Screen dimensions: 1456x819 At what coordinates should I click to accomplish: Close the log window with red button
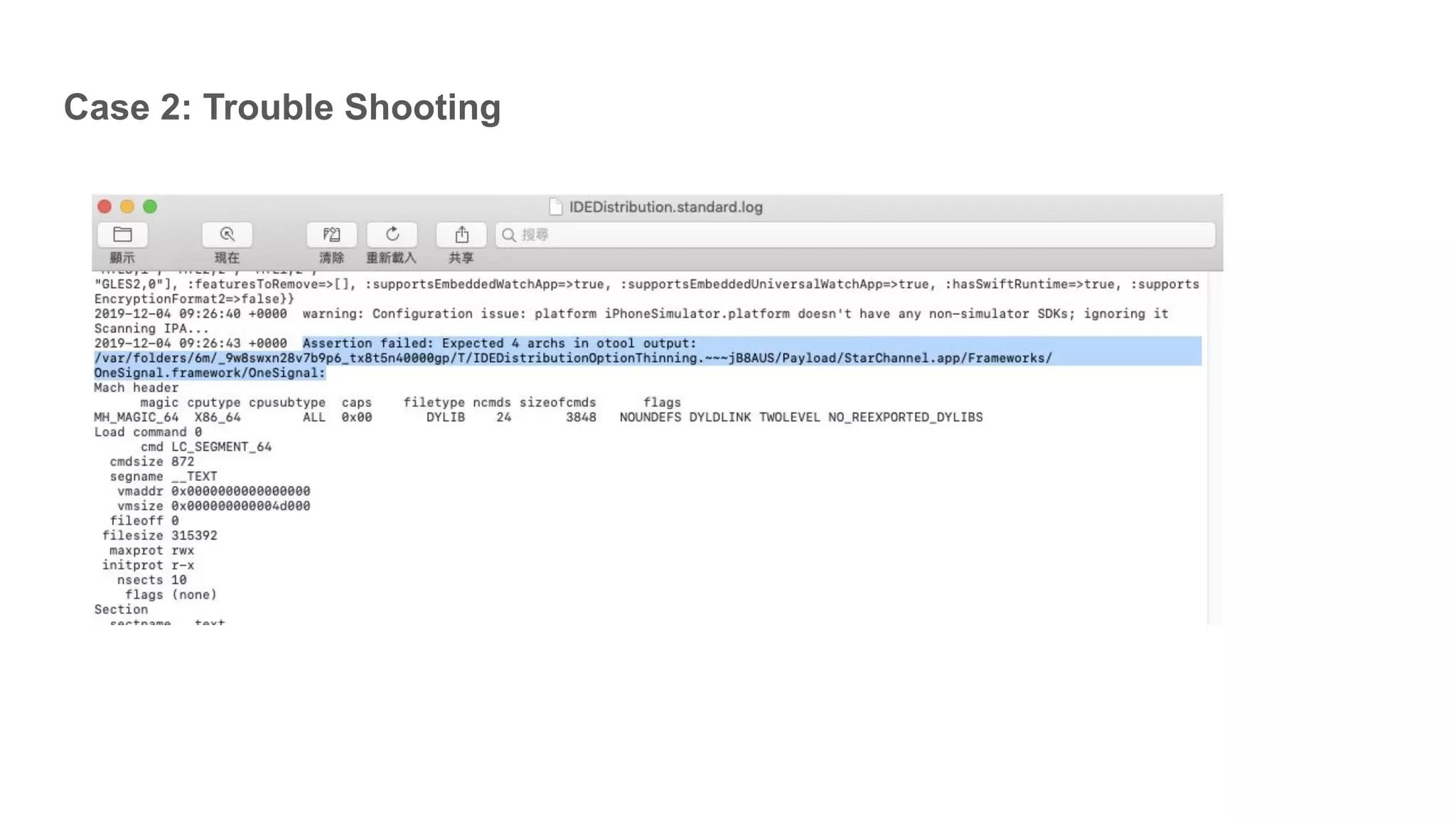(105, 207)
